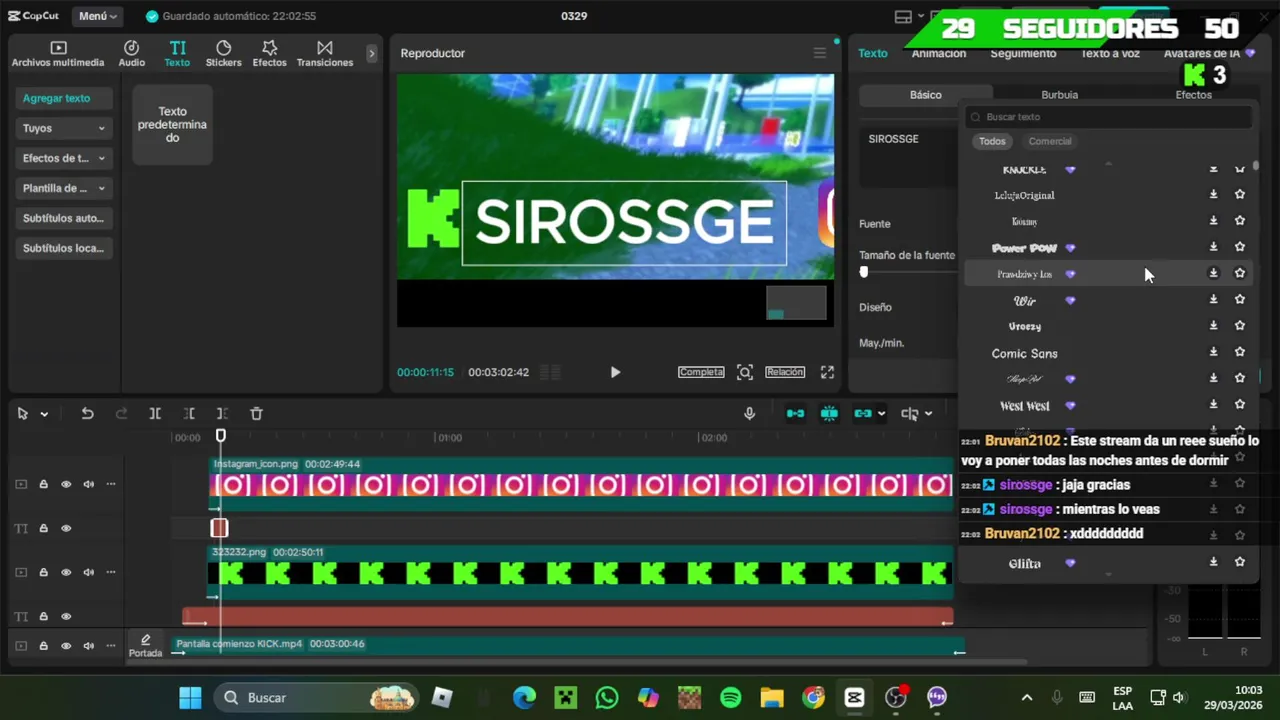Show more media tabs with chevron arrow
Image resolution: width=1280 pixels, height=720 pixels.
click(372, 54)
